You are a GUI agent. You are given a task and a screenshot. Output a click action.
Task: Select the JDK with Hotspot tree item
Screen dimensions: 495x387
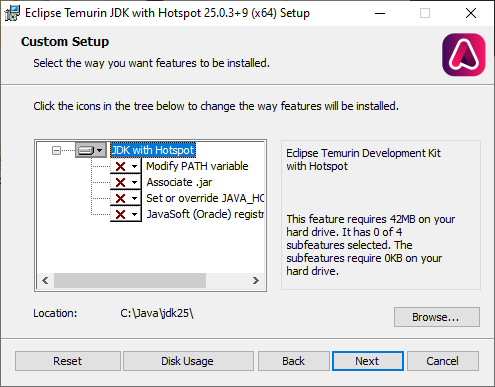(153, 150)
